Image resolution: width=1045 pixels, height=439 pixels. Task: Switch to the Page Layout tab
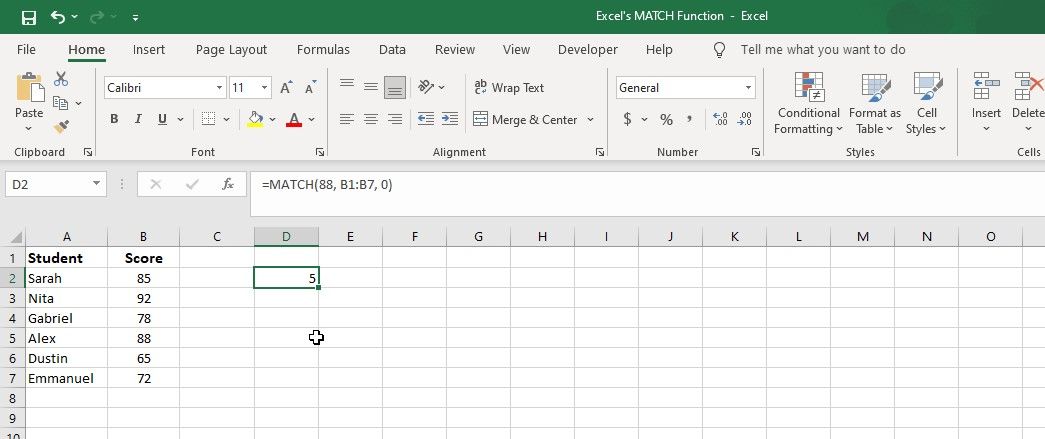[231, 49]
